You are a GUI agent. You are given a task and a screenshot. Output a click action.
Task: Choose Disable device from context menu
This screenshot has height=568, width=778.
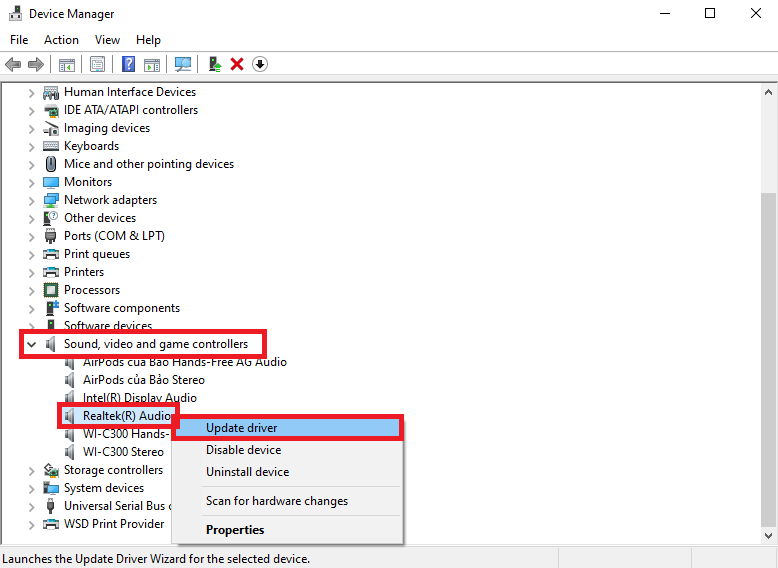pos(287,450)
